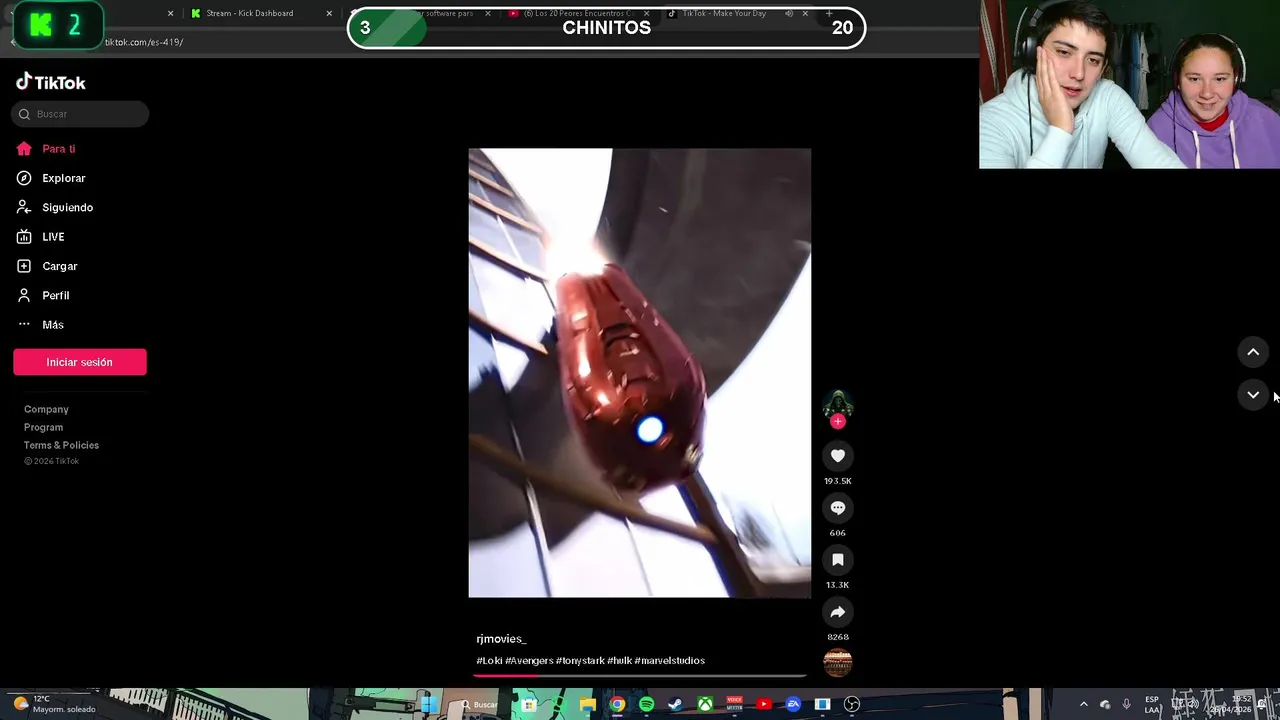Image resolution: width=1280 pixels, height=720 pixels.
Task: Open Steam from taskbar
Action: tap(675, 705)
